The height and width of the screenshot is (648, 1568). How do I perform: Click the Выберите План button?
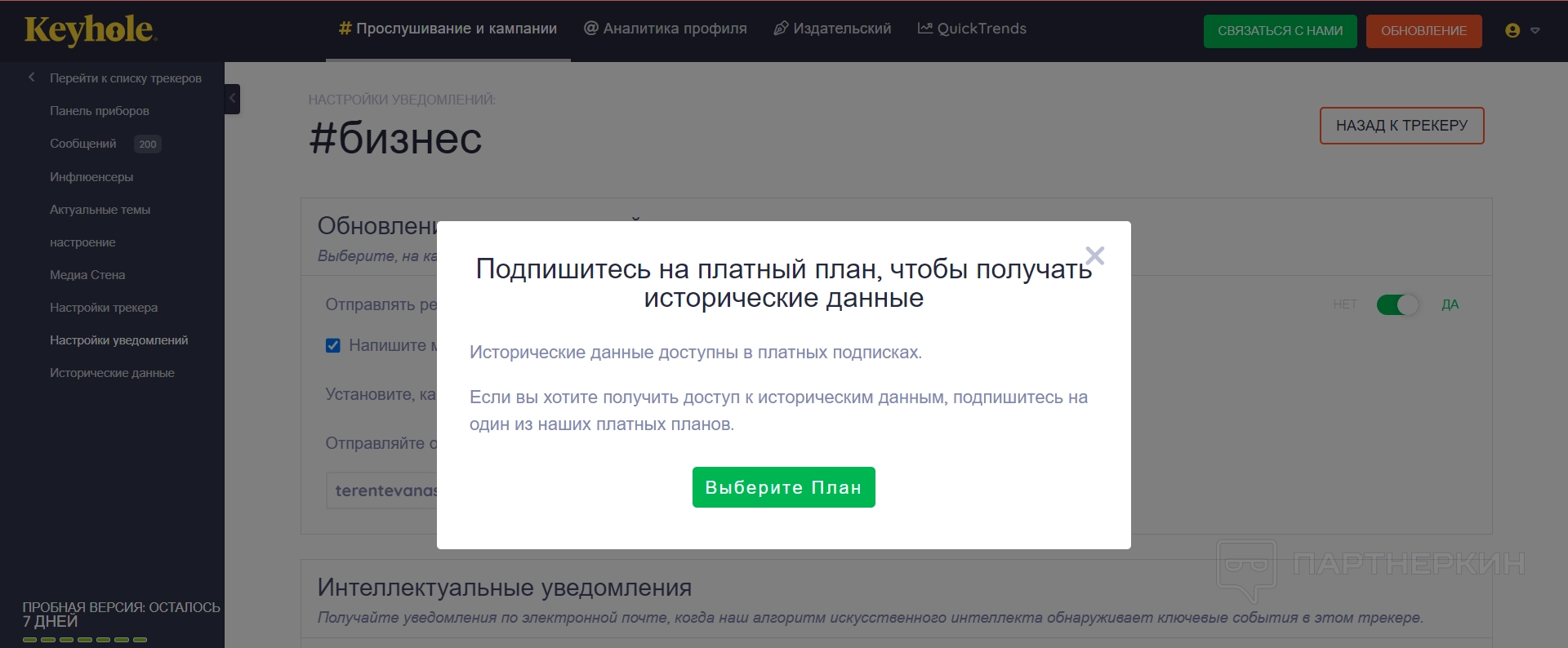click(x=784, y=487)
